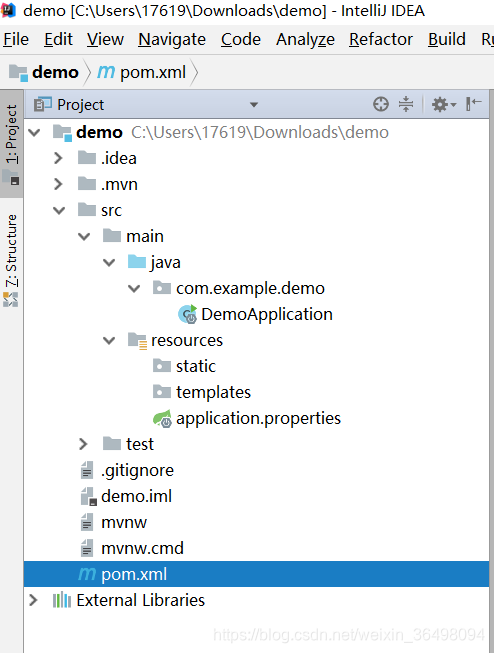Select mvnw file name
The image size is (494, 653).
[124, 523]
